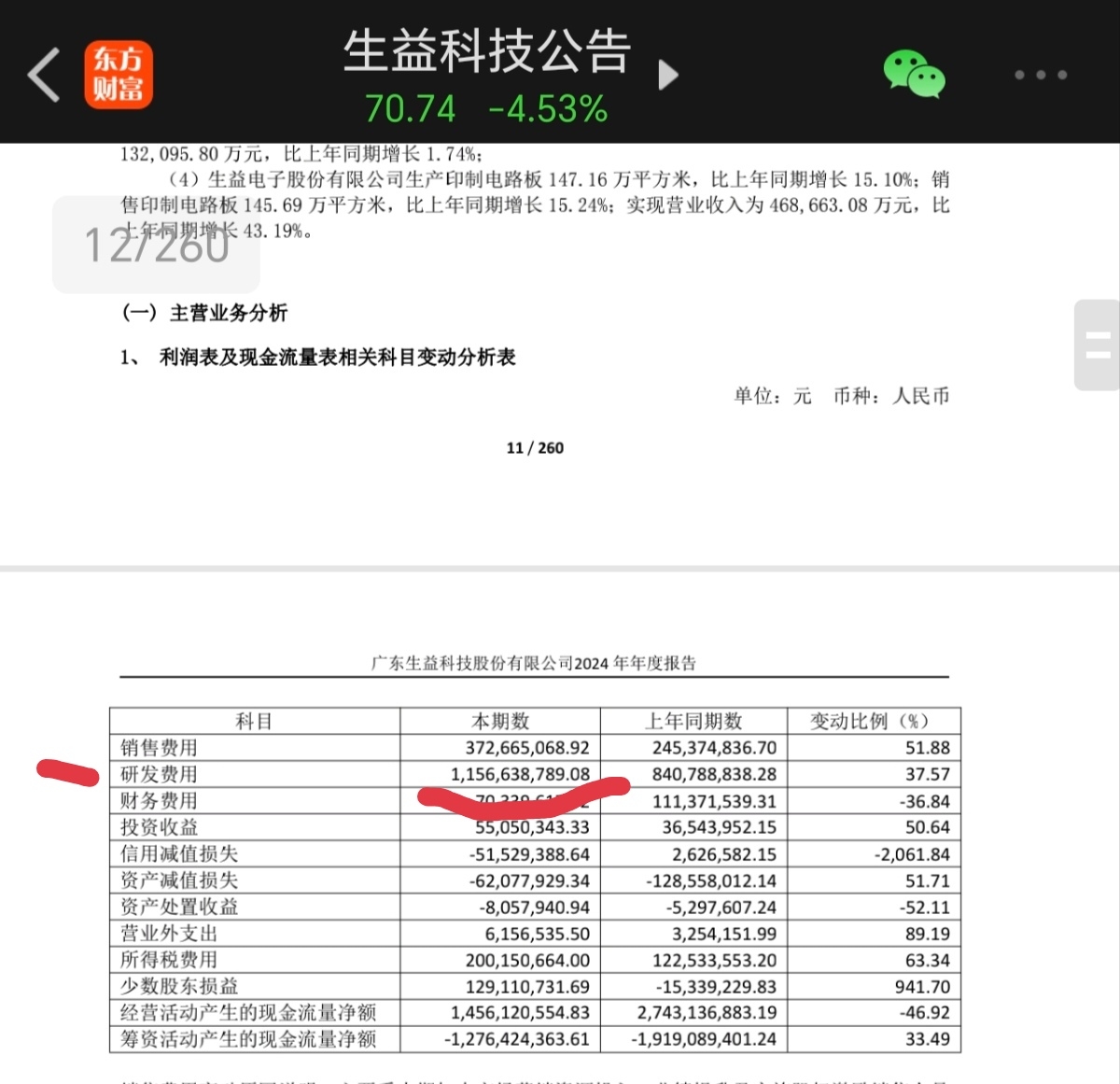Screen dimensions: 1120x1084
Task: Tap value 55,050,343.33
Action: coord(532,827)
